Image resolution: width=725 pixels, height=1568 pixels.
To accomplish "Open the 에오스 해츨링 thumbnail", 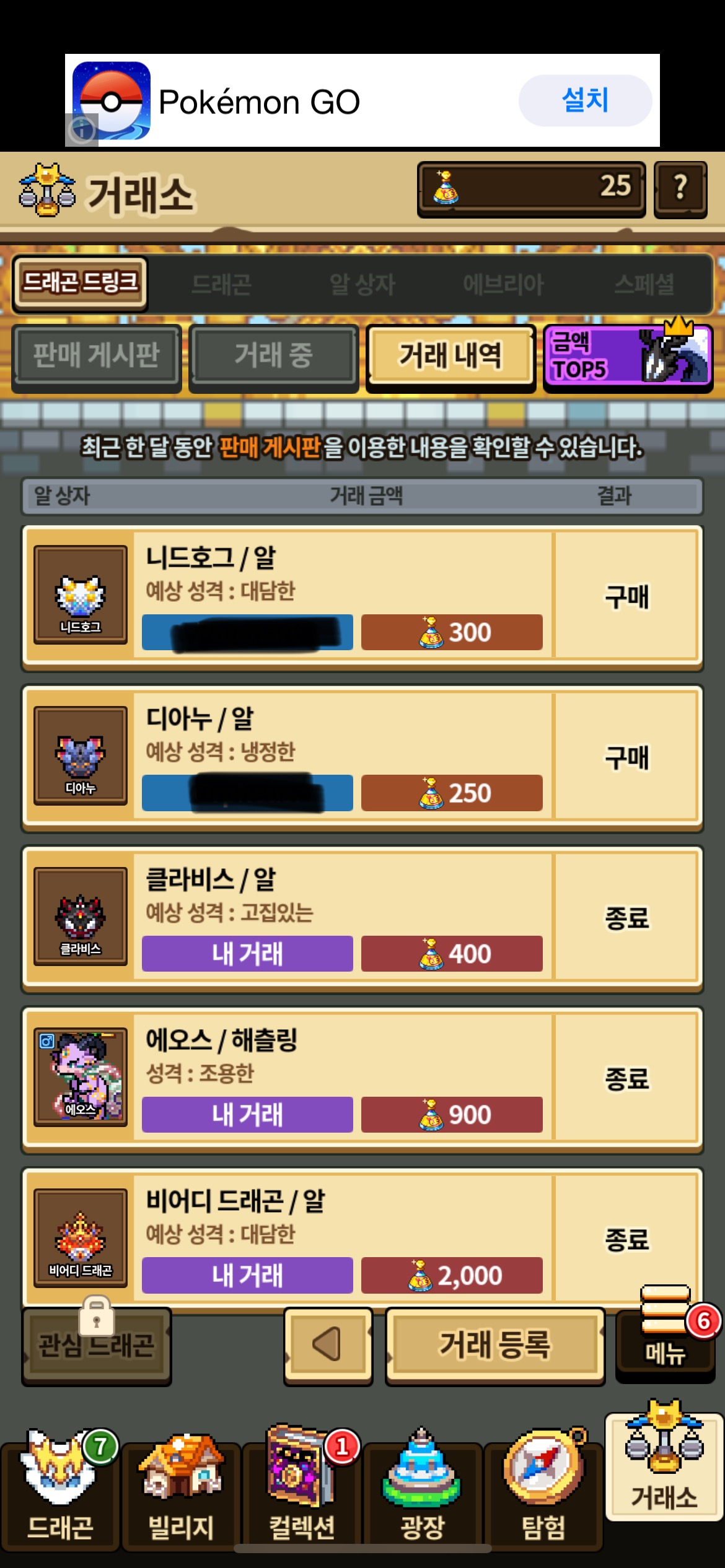I will click(x=81, y=1078).
